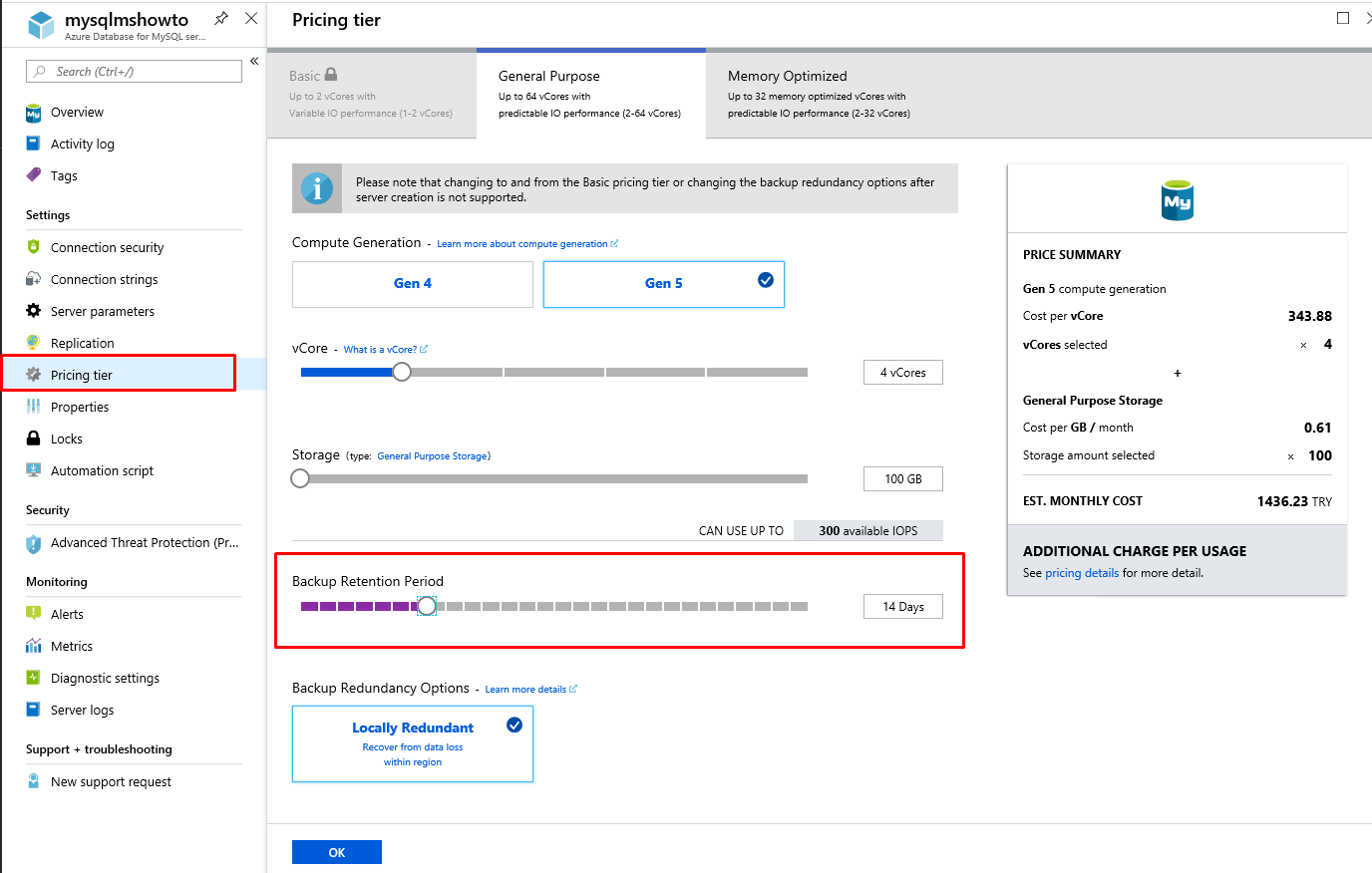
Task: Open General Purpose Storage type link
Action: 433,456
